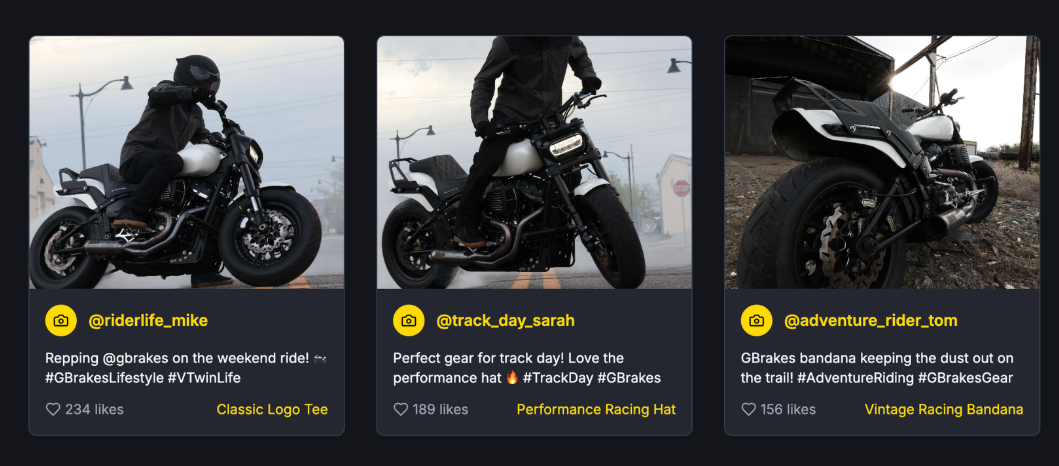Image resolution: width=1059 pixels, height=466 pixels.
Task: Click camera icon beside @adventure_rider_tom
Action: coord(756,321)
